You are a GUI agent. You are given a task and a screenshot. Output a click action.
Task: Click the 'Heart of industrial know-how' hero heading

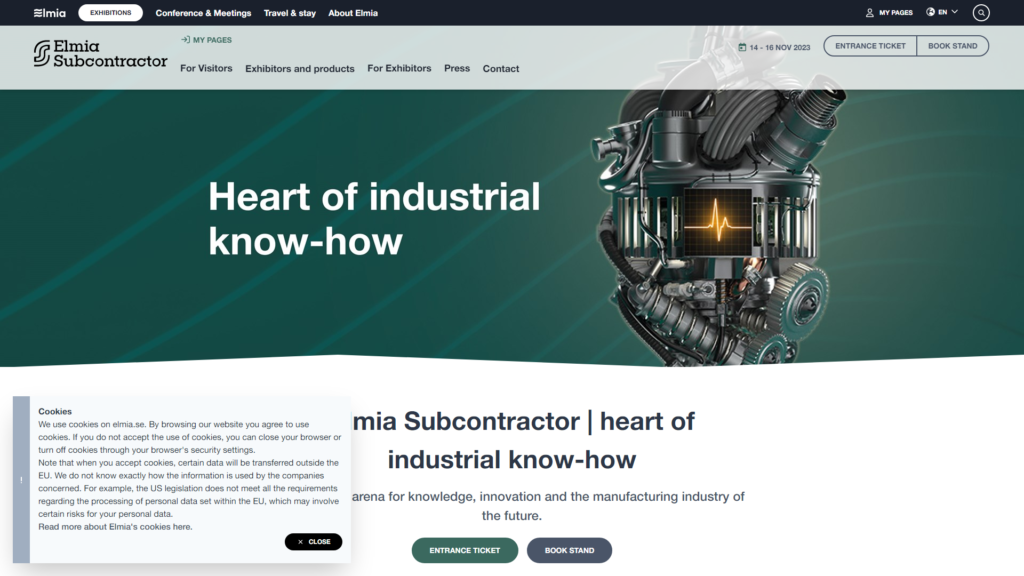(x=374, y=219)
